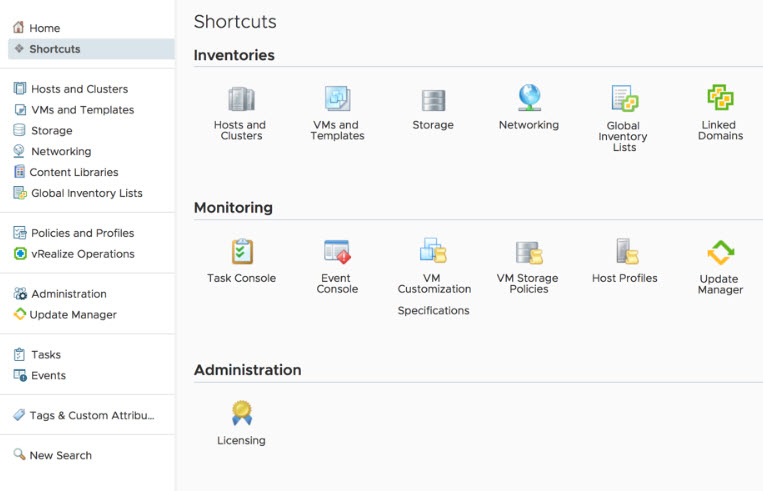Open the VMs and Templates shortcut icon
The height and width of the screenshot is (491, 763).
(x=337, y=98)
